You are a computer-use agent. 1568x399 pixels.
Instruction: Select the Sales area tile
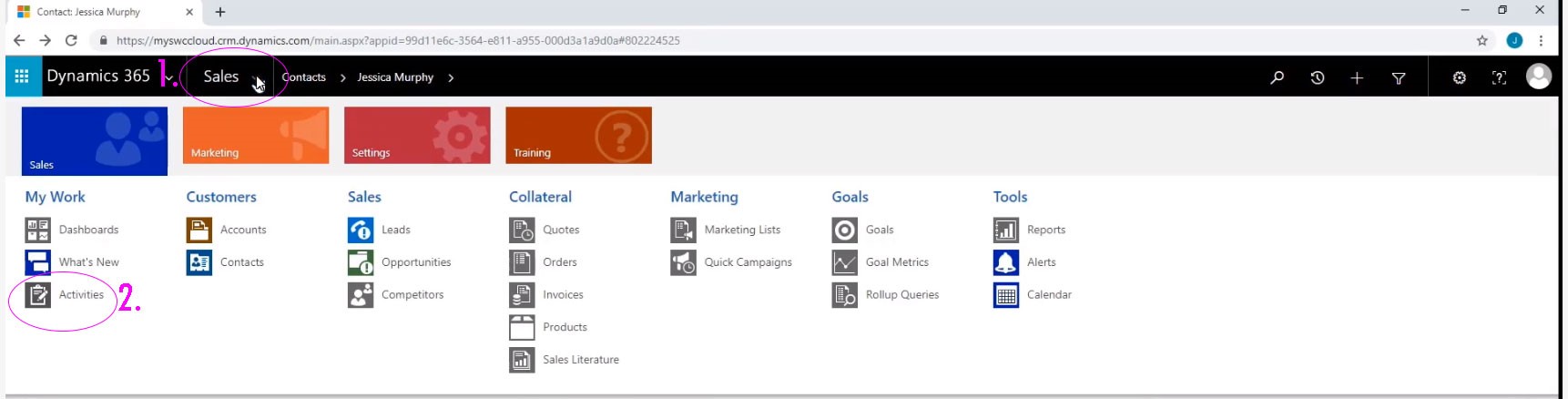point(95,141)
